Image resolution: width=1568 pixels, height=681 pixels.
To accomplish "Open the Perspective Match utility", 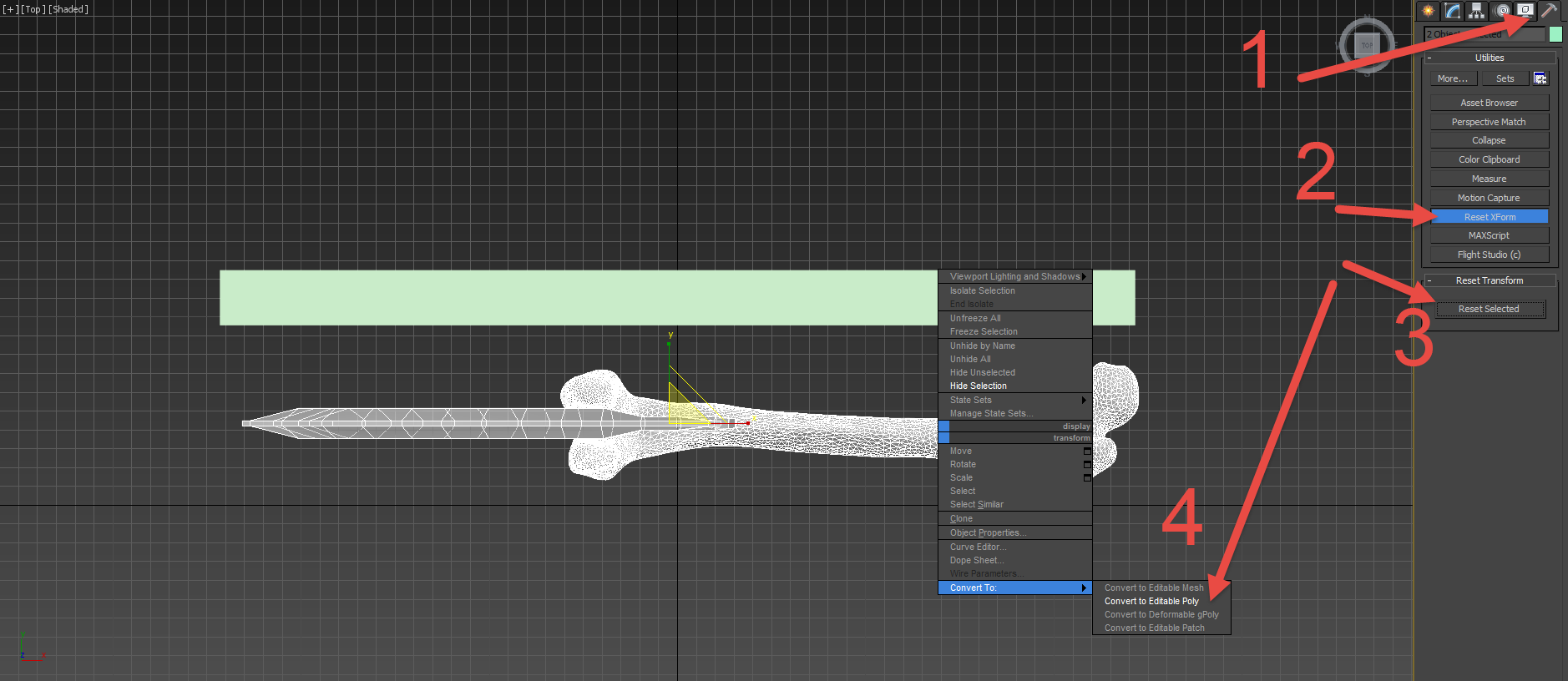I will coord(1490,122).
